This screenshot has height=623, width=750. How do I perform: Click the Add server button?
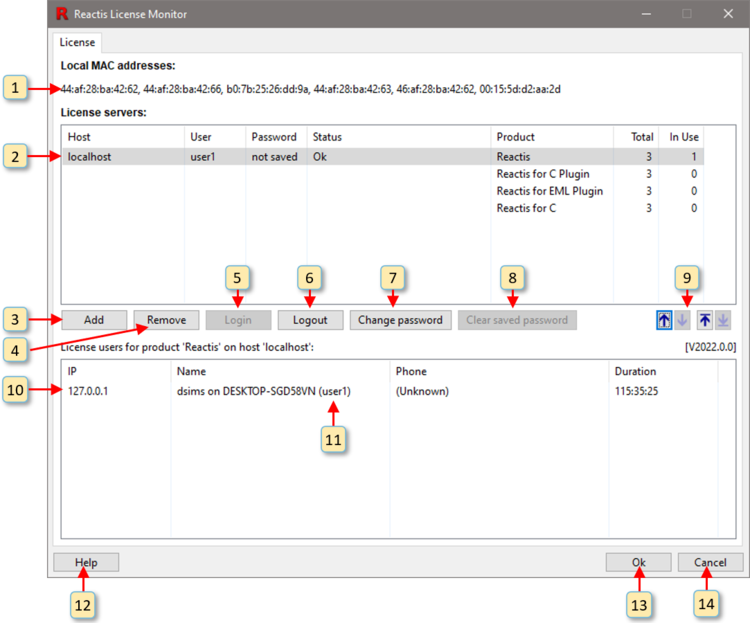[94, 320]
